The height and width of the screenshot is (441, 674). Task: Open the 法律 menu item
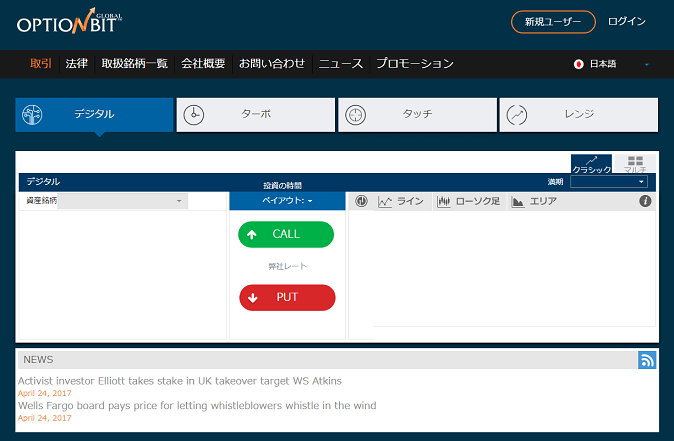pyautogui.click(x=77, y=64)
